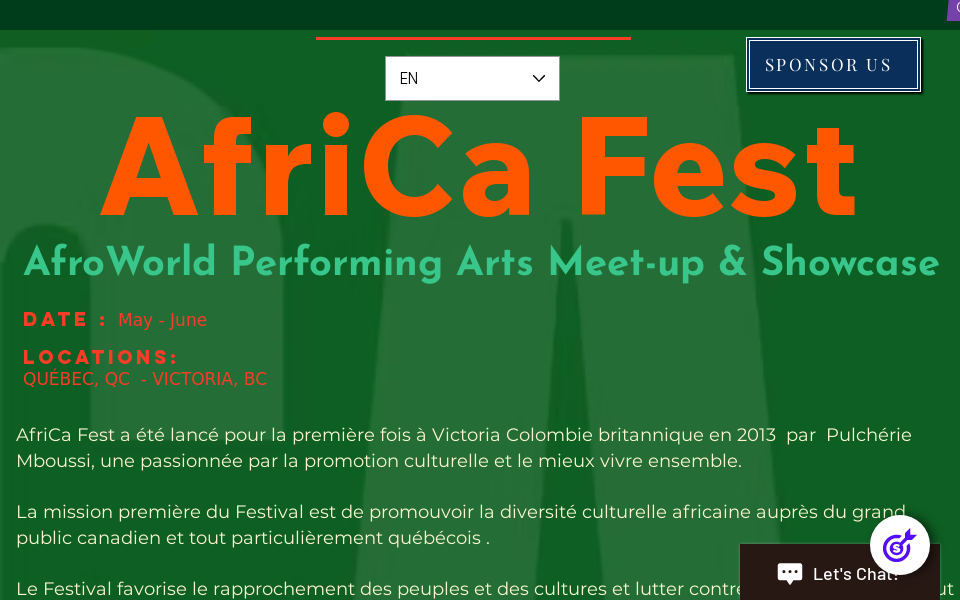Click the SPONSOR US button

point(832,64)
